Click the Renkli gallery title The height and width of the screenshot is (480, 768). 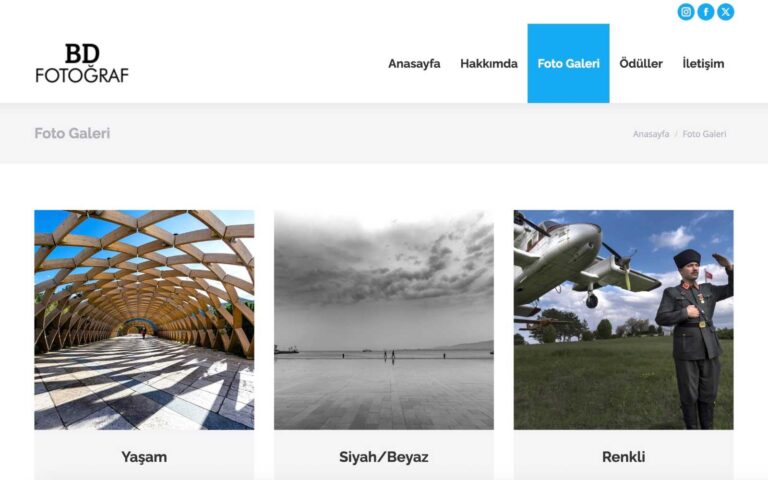[624, 457]
